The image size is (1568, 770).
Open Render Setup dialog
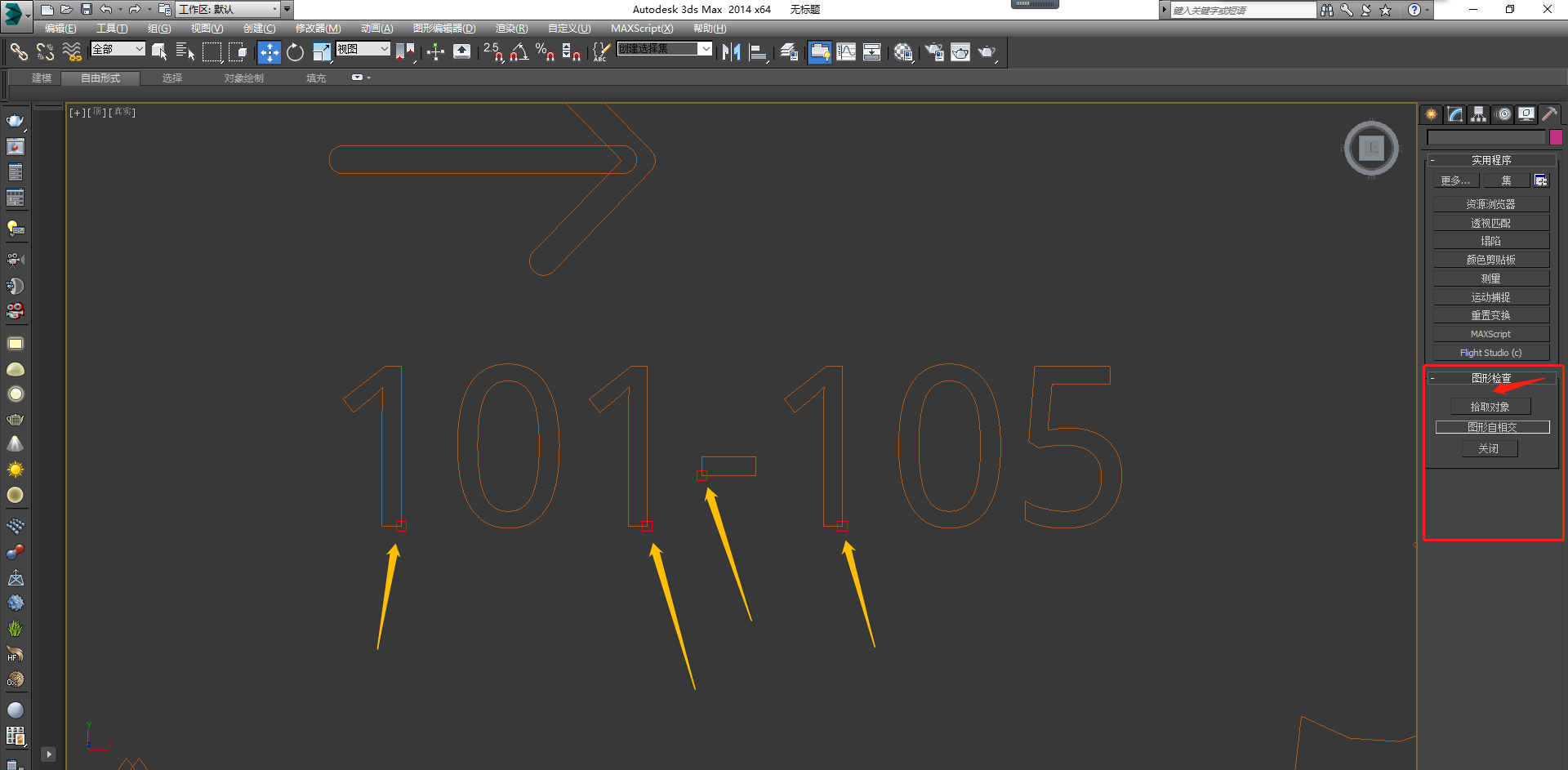tap(934, 52)
